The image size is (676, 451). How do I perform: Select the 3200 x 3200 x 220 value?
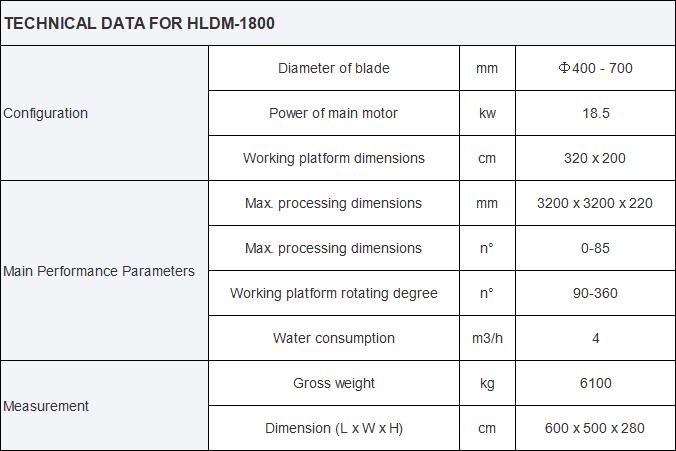[x=595, y=203]
